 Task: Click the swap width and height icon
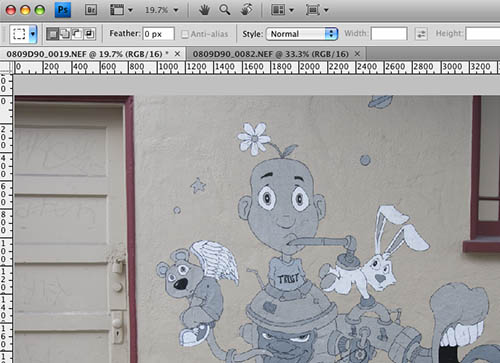pyautogui.click(x=421, y=34)
